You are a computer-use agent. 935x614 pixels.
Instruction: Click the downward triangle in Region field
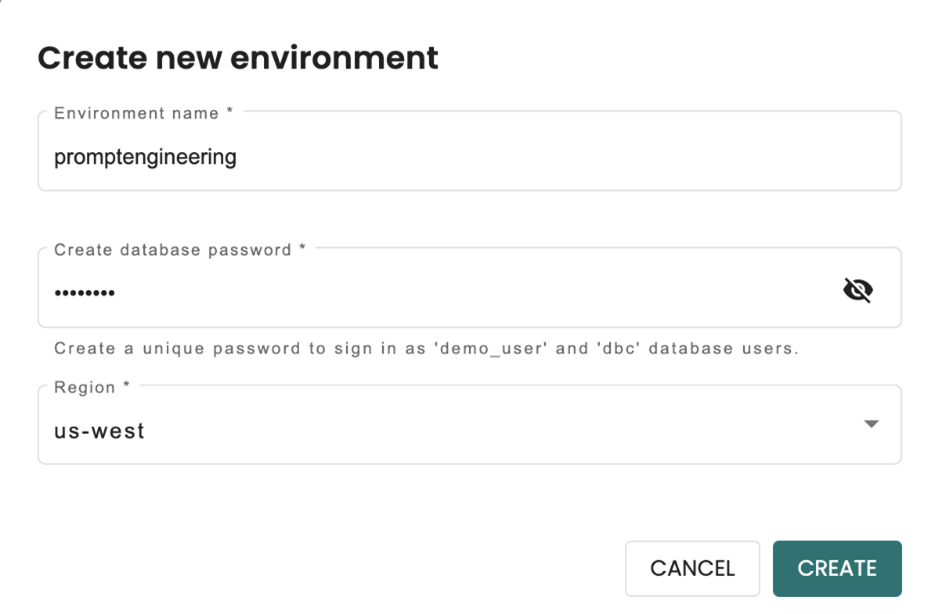871,424
